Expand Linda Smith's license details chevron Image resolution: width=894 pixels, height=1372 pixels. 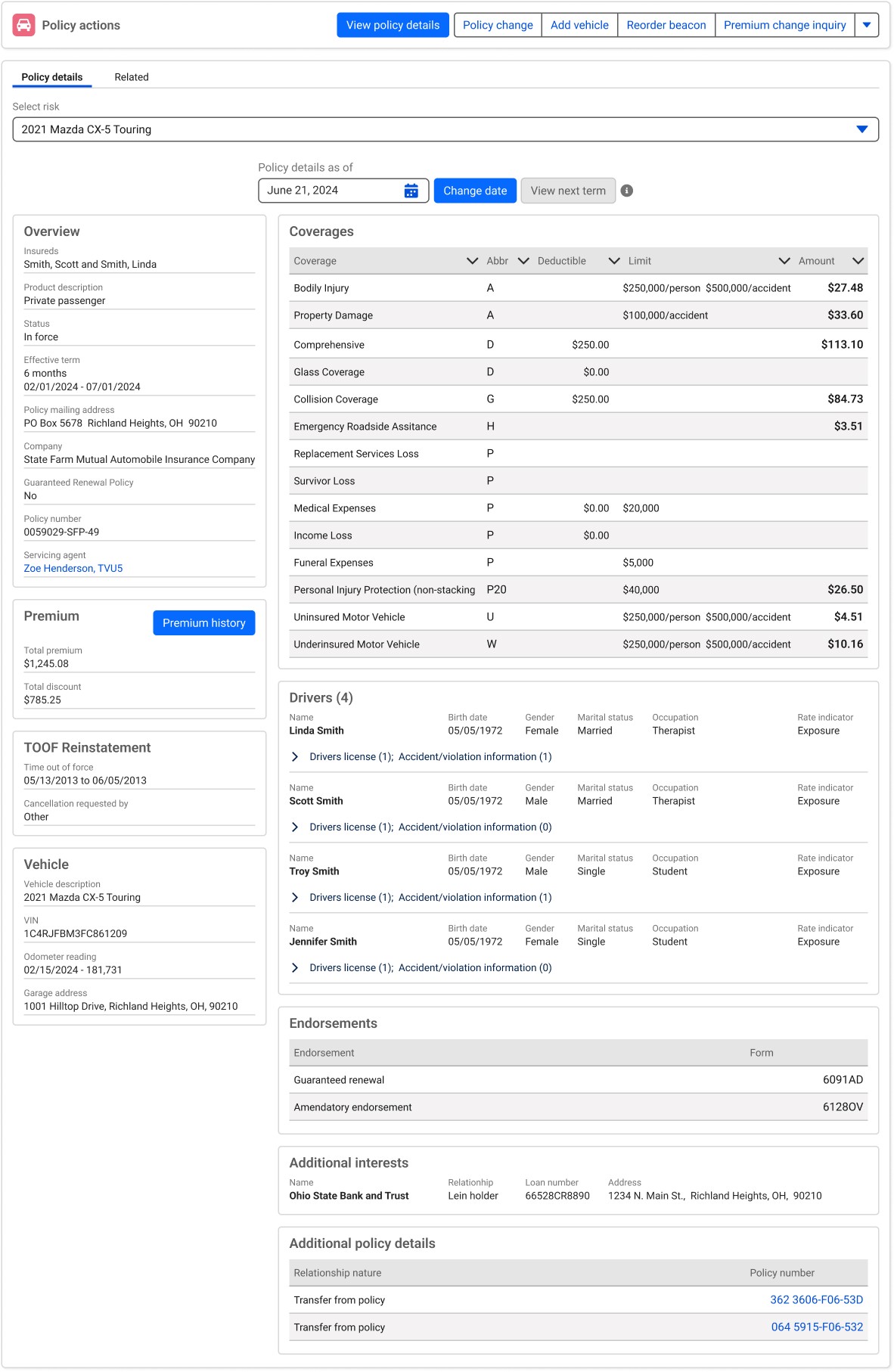[x=295, y=757]
